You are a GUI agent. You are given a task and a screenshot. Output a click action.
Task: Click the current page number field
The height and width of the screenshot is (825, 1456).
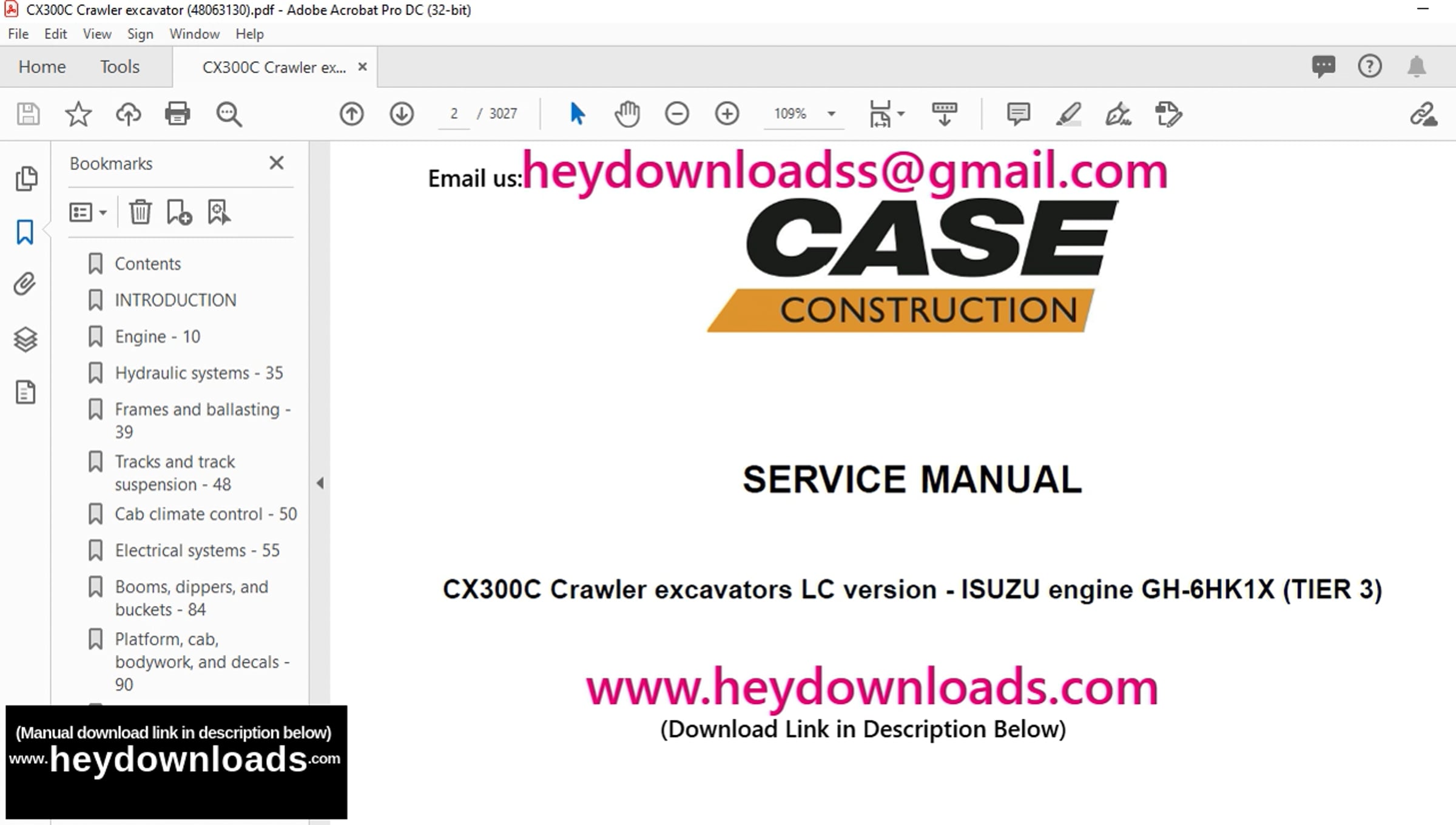[454, 113]
